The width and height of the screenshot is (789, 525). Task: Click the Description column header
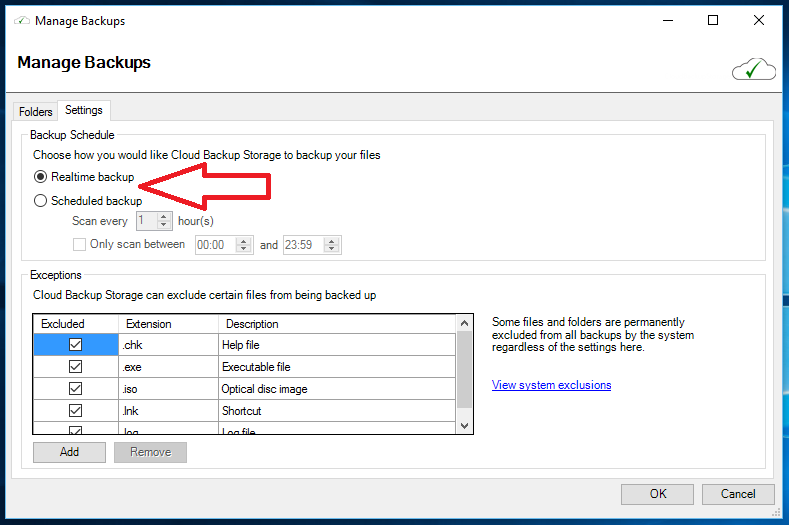(337, 324)
